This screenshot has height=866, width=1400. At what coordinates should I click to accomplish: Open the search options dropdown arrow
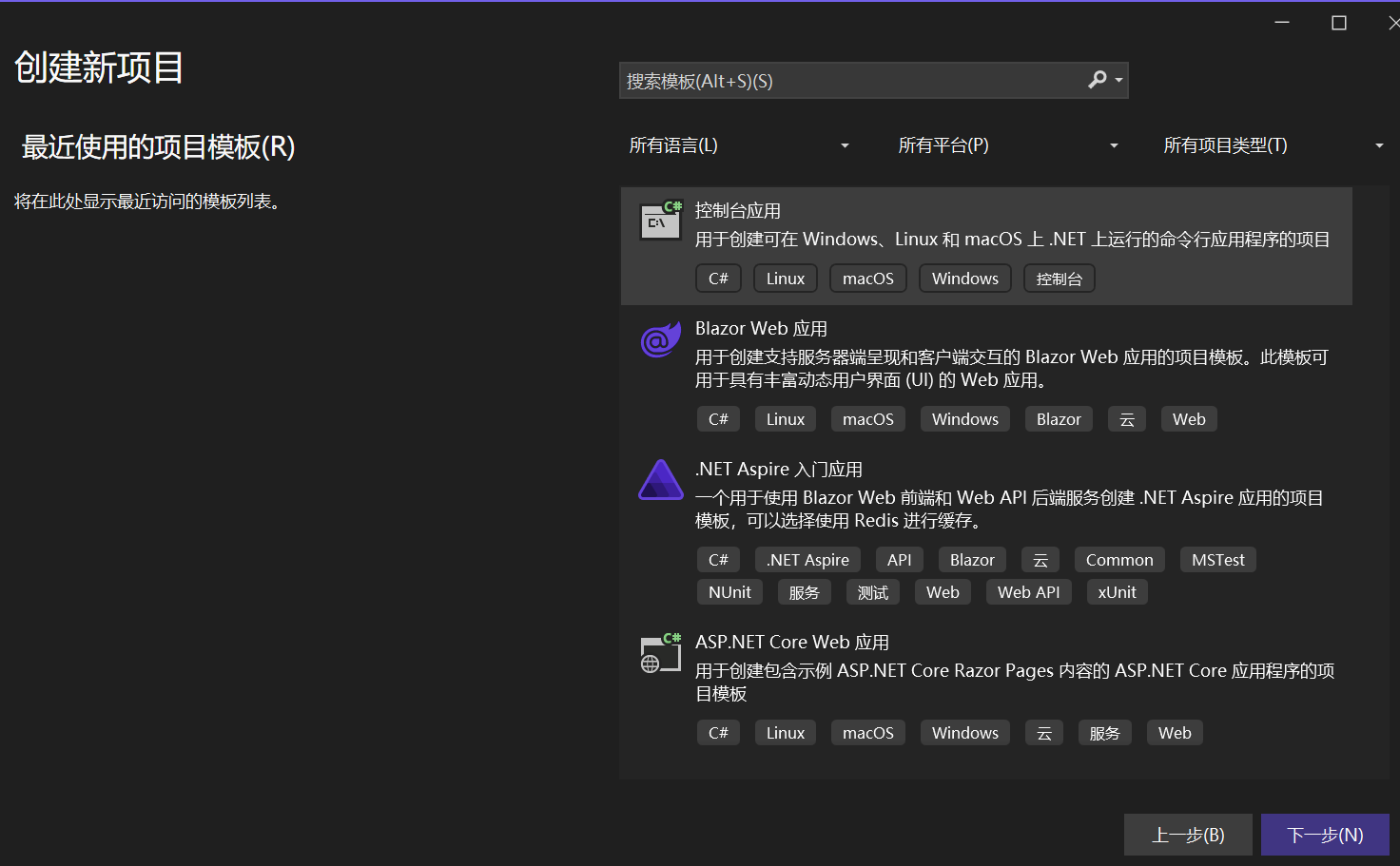(x=1118, y=81)
